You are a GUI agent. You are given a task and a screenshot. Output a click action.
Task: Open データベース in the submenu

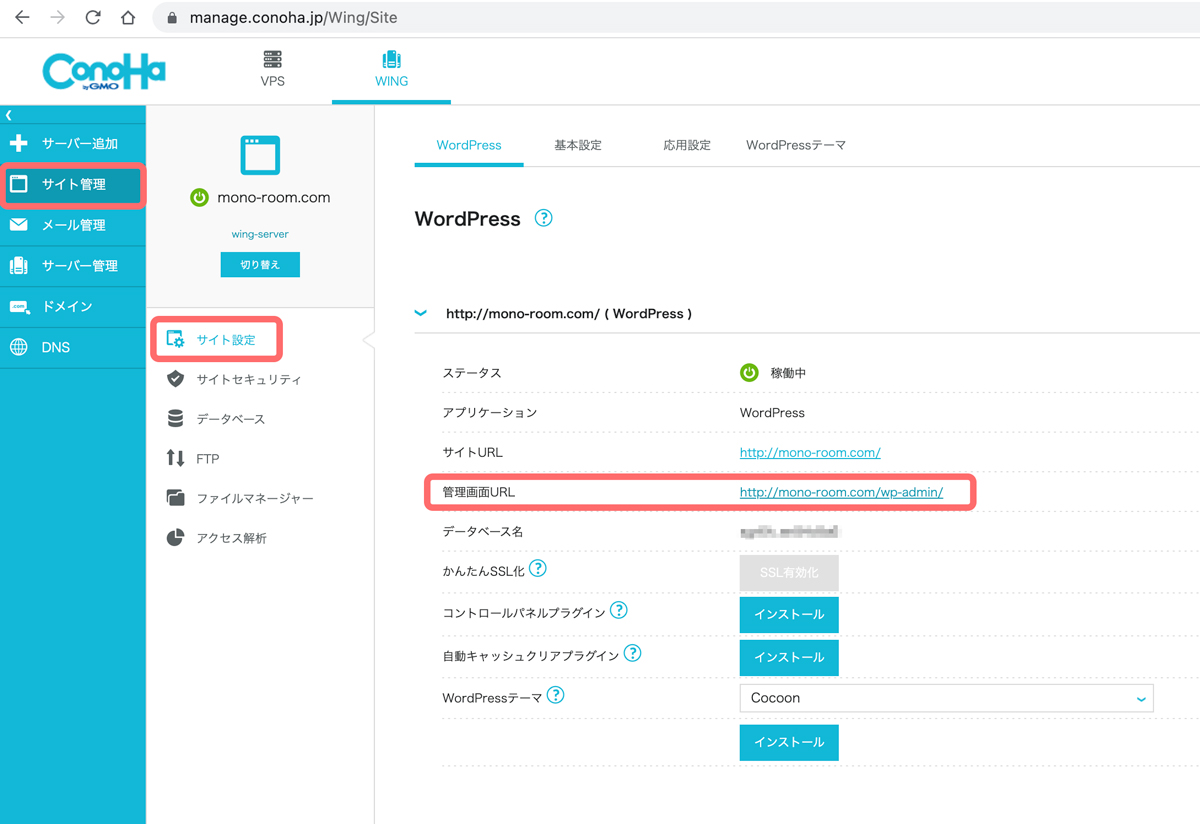pyautogui.click(x=231, y=419)
